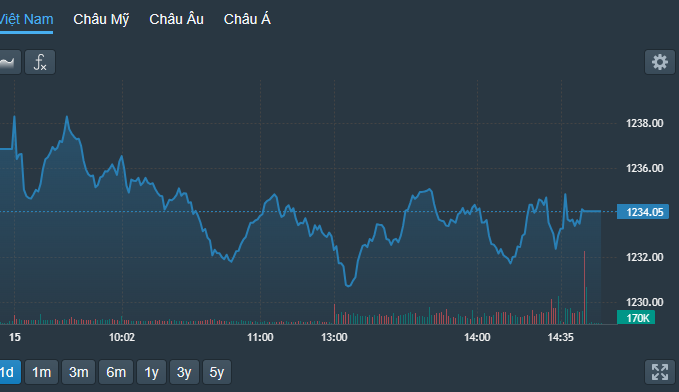This screenshot has width=679, height=392.
Task: Open chart settings gear icon
Action: pyautogui.click(x=660, y=62)
